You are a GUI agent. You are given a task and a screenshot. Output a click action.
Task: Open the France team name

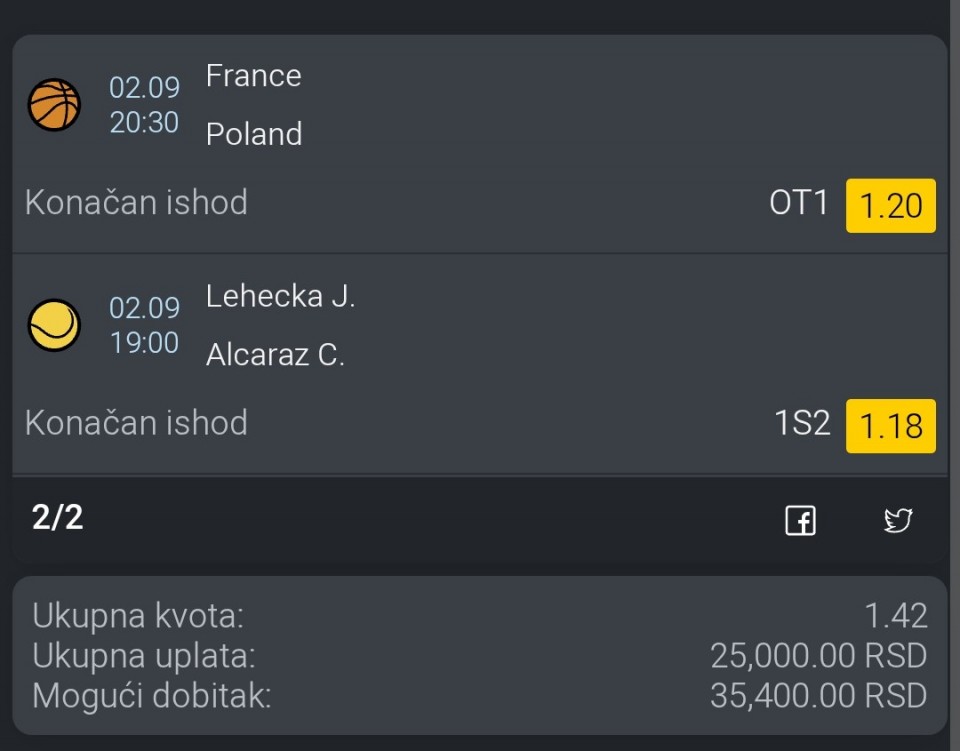point(253,76)
